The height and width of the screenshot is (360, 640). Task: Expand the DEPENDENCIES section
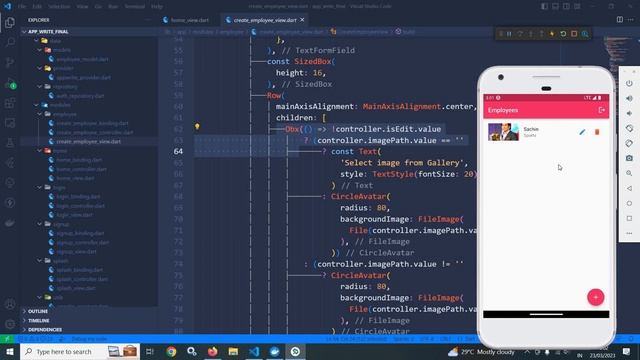click(45, 329)
